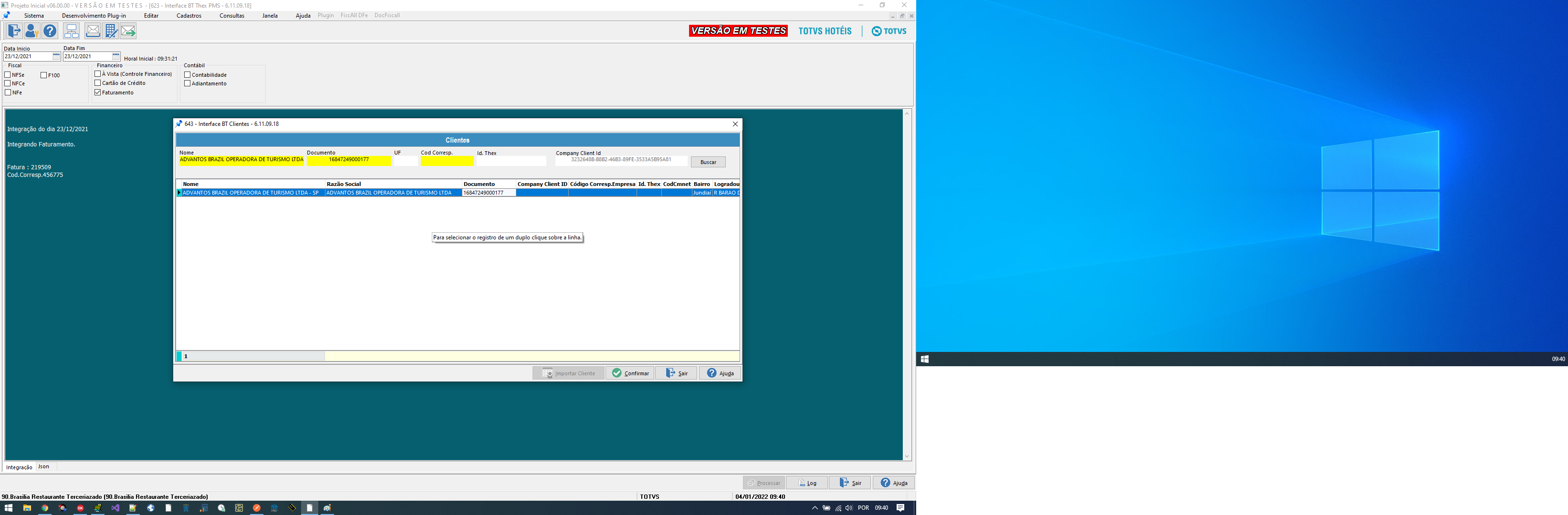Viewport: 1568px width, 515px height.
Task: Show hidden system tray icons chevron
Action: coord(815,508)
